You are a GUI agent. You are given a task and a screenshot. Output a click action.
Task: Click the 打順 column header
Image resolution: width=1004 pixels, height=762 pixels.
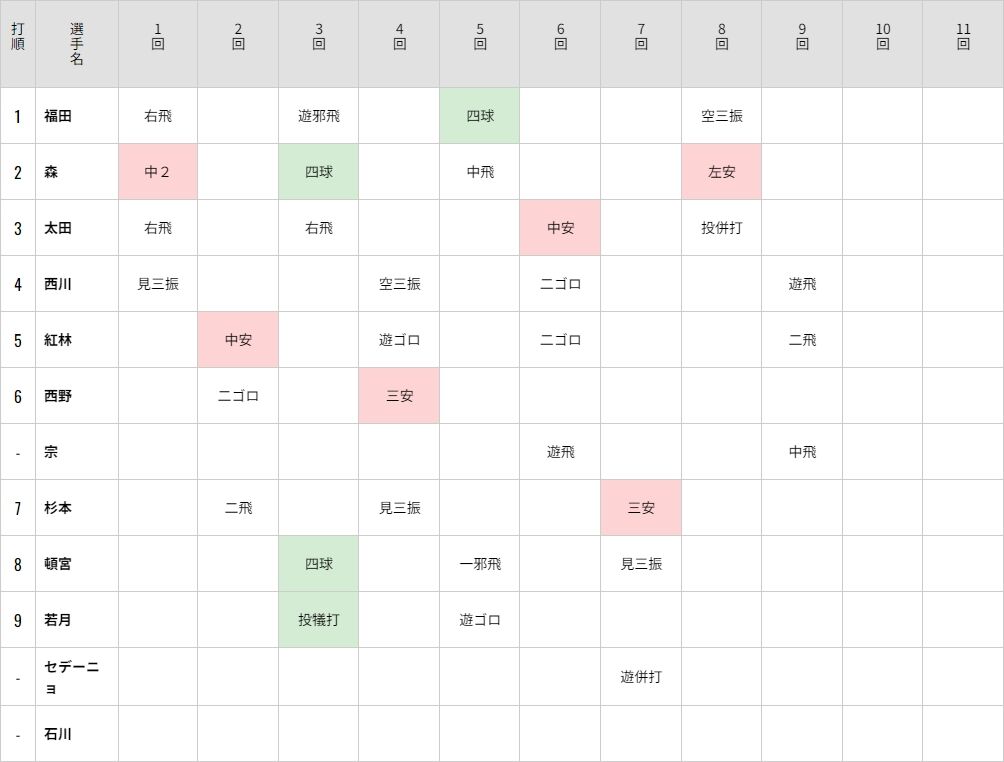[18, 44]
